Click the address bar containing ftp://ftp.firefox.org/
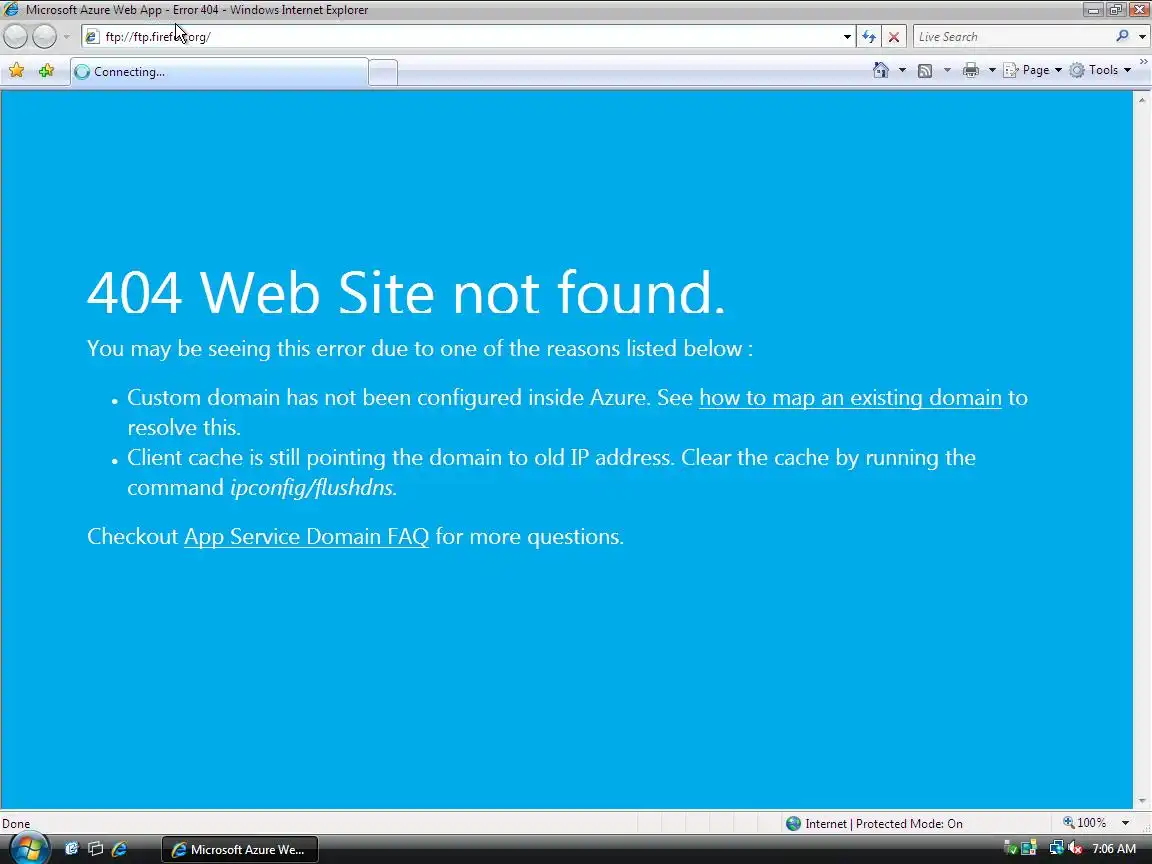 click(x=467, y=36)
